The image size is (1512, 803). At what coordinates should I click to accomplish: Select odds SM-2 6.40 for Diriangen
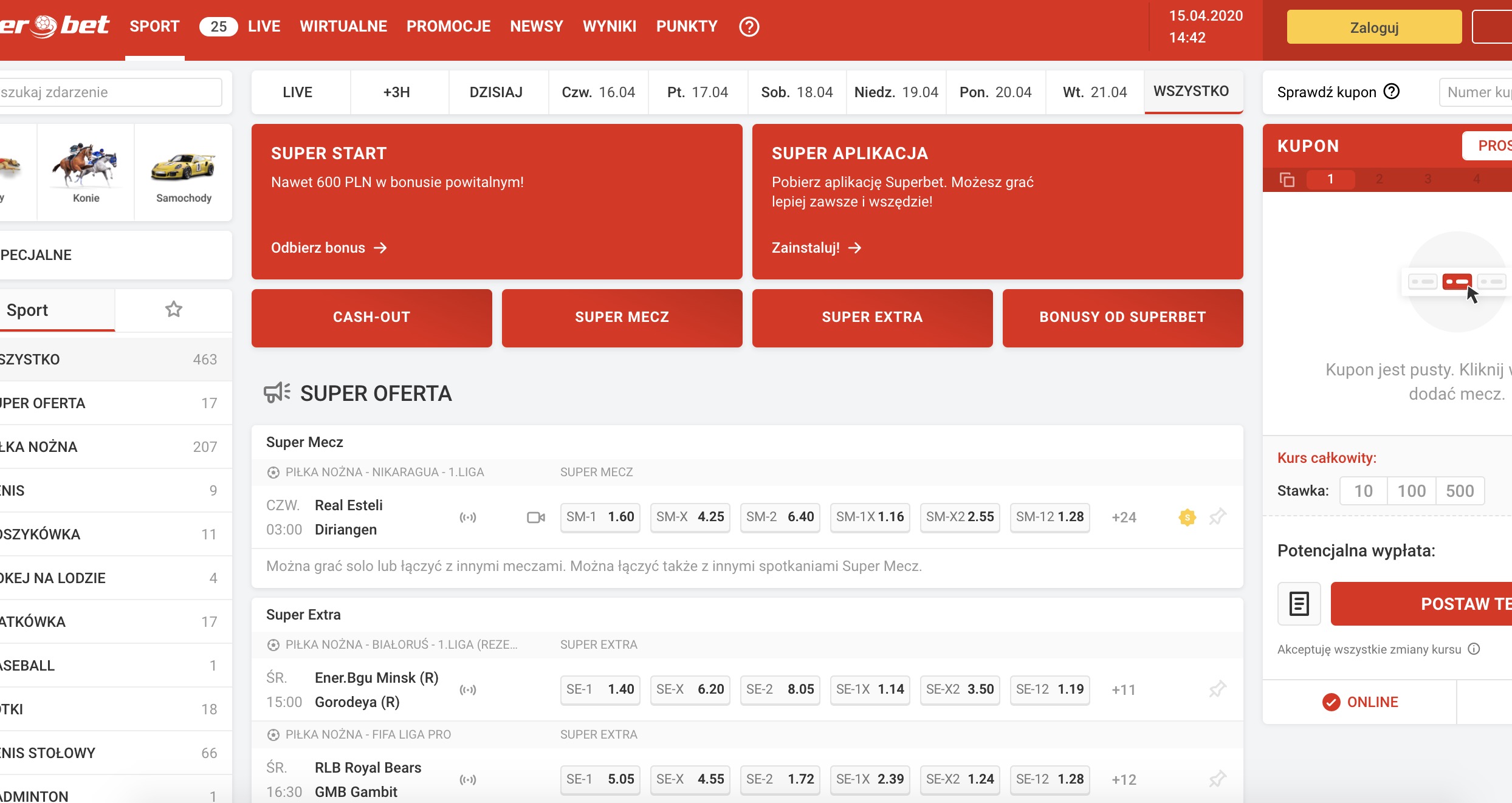[780, 517]
